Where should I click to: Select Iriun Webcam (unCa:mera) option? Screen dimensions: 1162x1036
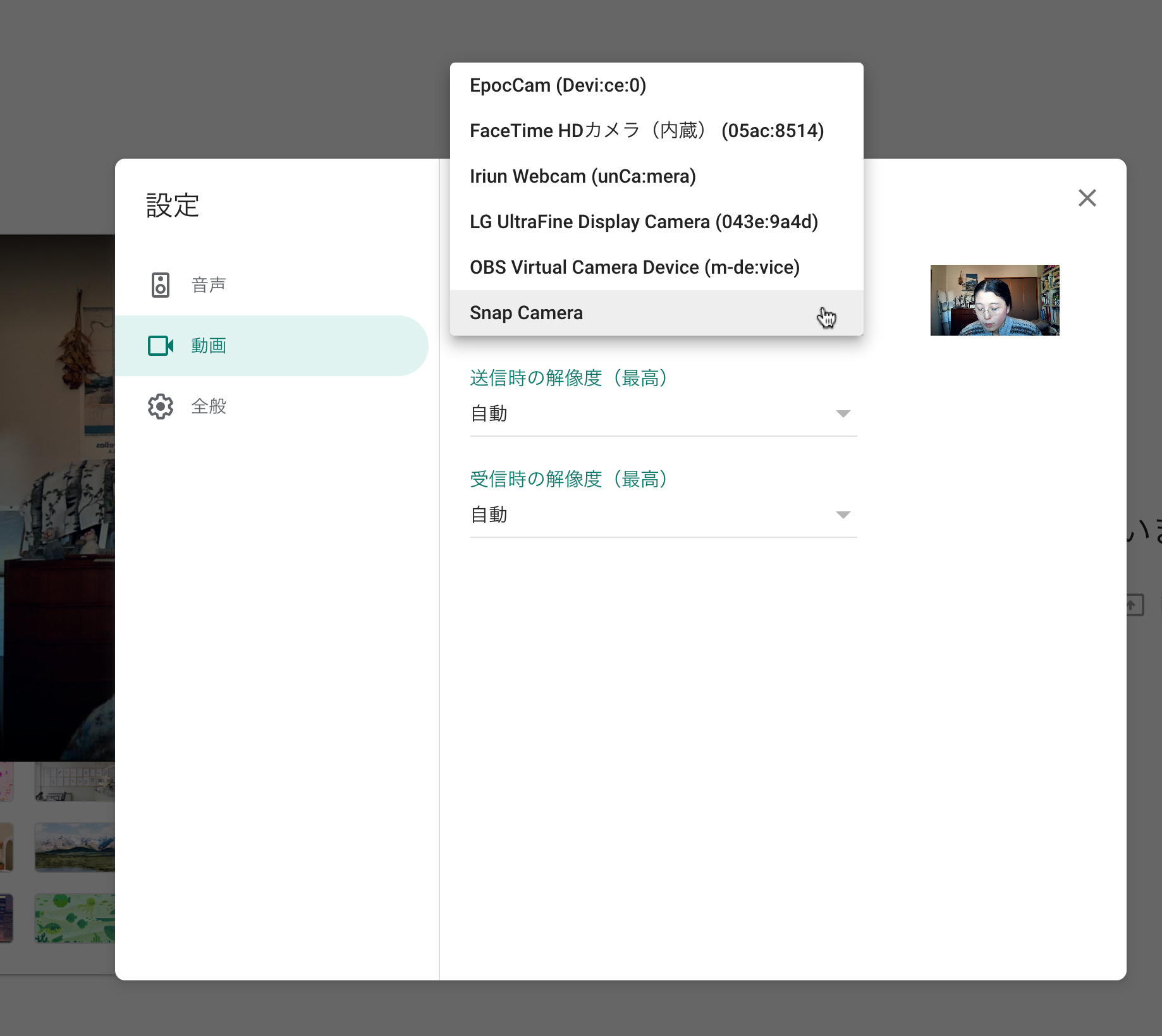pos(656,176)
